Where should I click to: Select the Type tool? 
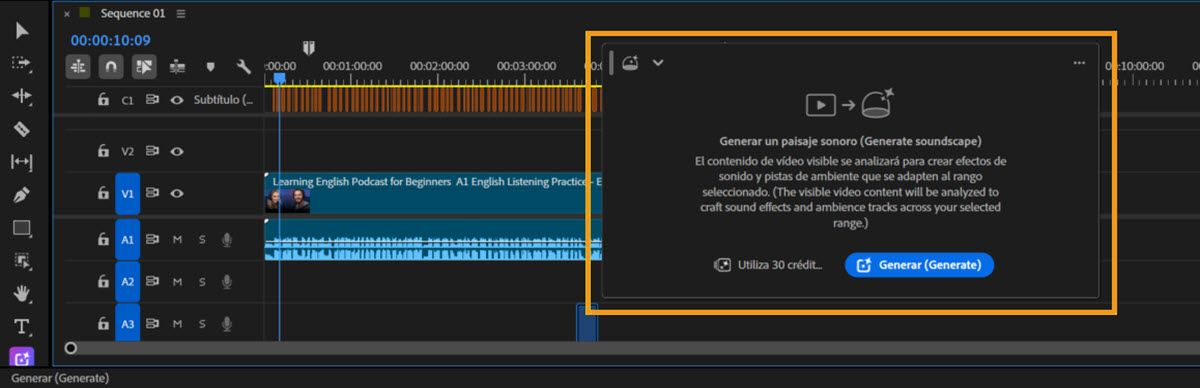click(x=22, y=326)
